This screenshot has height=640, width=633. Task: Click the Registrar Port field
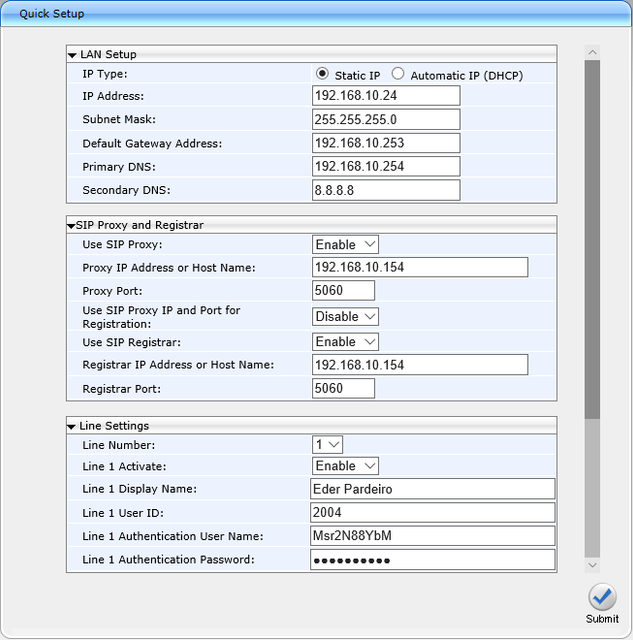click(343, 388)
